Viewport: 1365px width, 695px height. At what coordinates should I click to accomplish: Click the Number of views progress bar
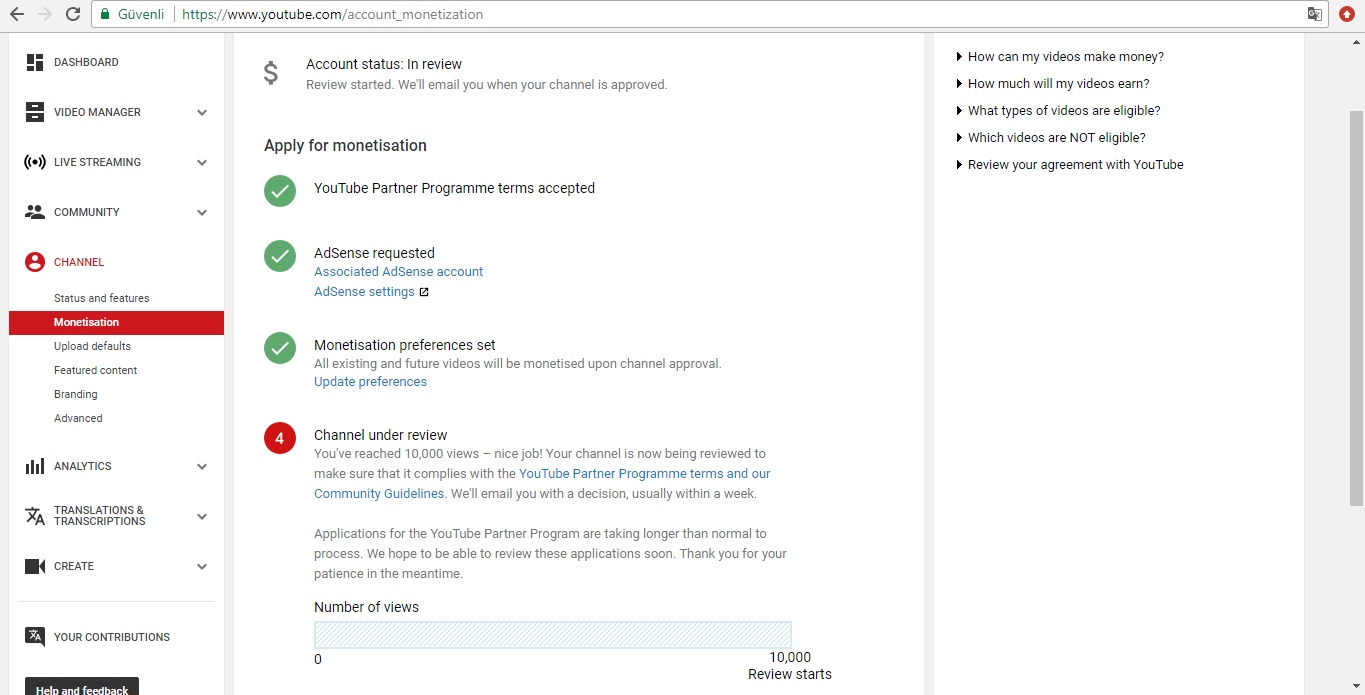(x=553, y=635)
